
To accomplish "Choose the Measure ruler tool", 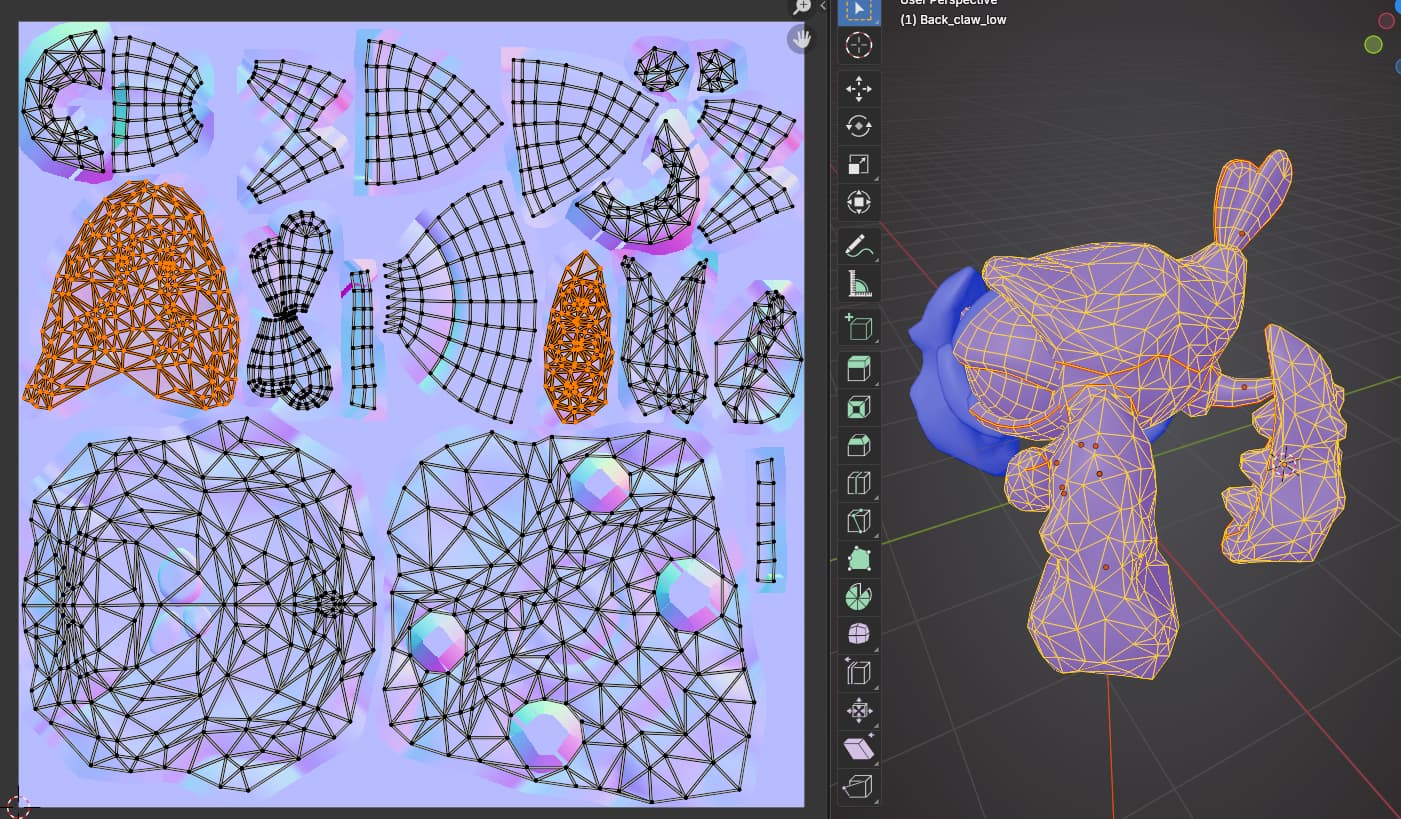I will [858, 284].
